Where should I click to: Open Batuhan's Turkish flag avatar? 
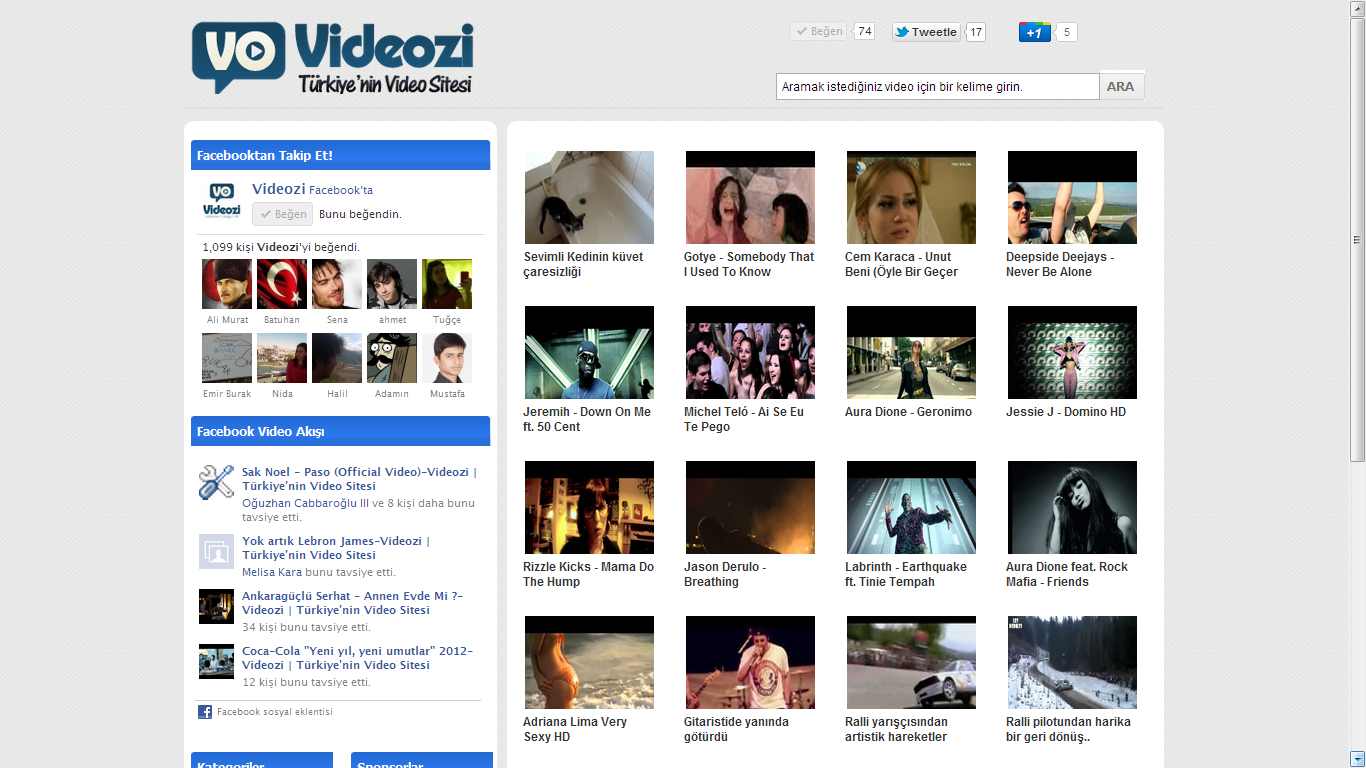(282, 284)
